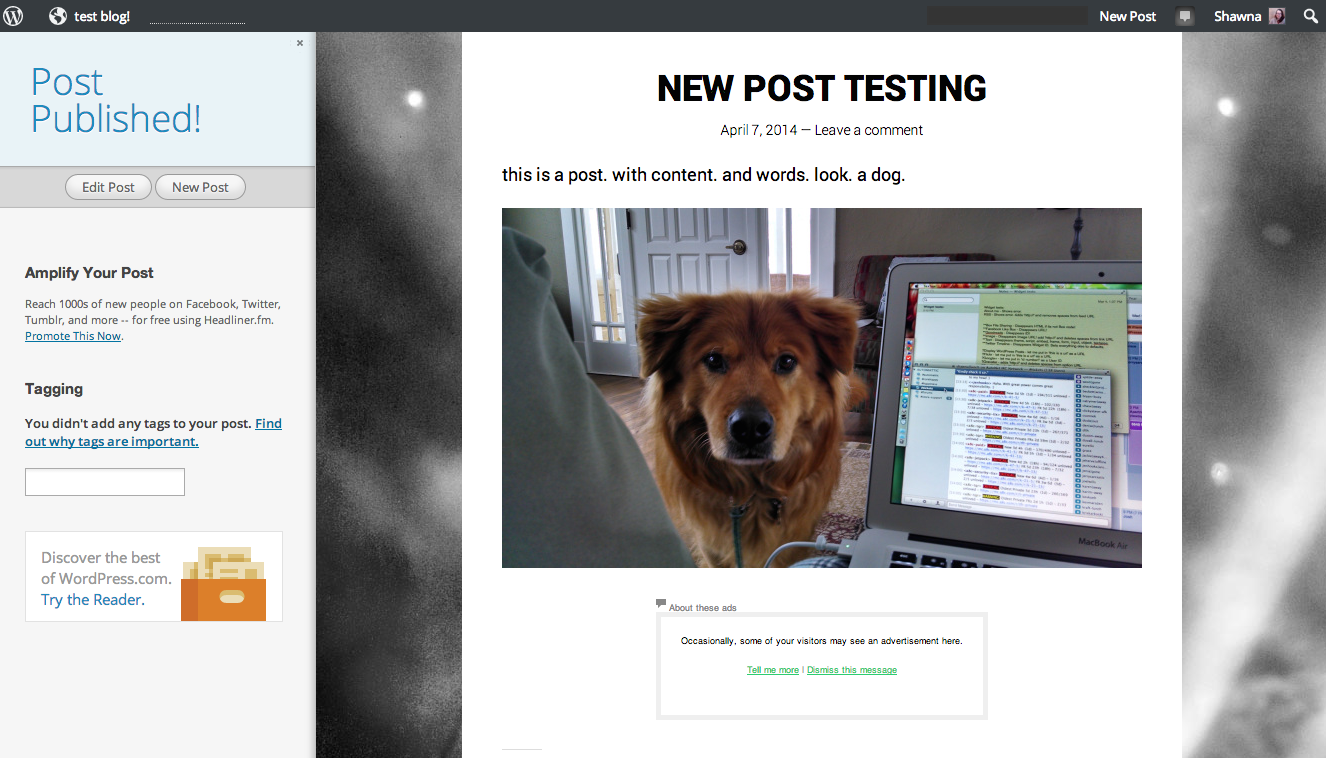Click New Post in the admin bar
Image resolution: width=1326 pixels, height=758 pixels.
point(1127,16)
